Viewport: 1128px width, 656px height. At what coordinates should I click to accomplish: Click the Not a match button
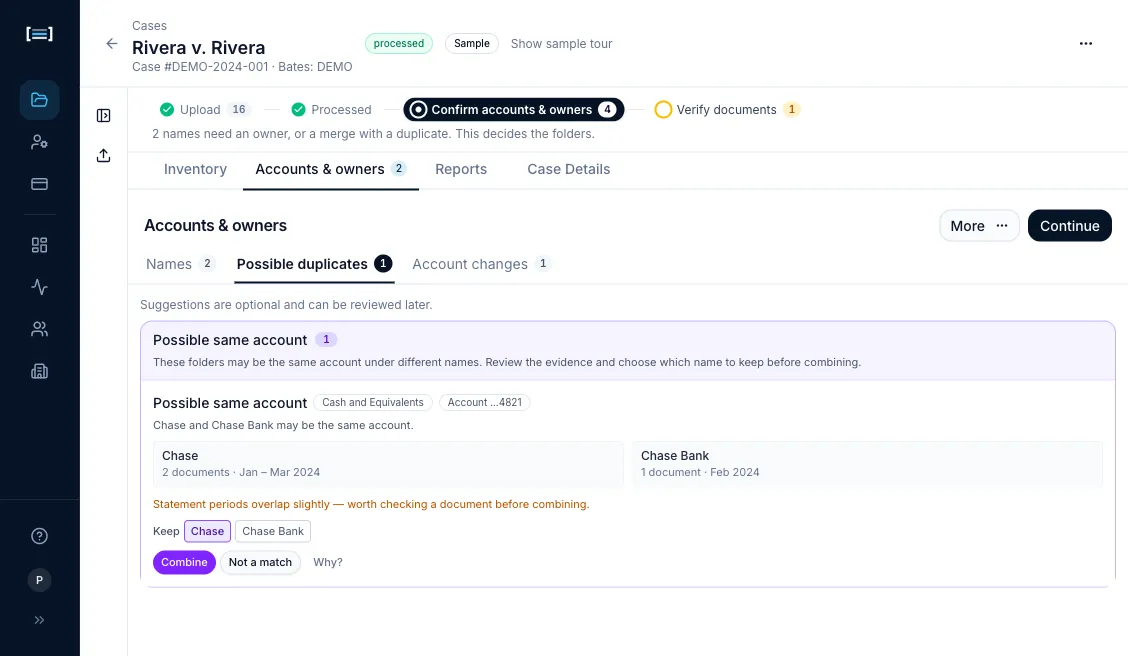(260, 562)
